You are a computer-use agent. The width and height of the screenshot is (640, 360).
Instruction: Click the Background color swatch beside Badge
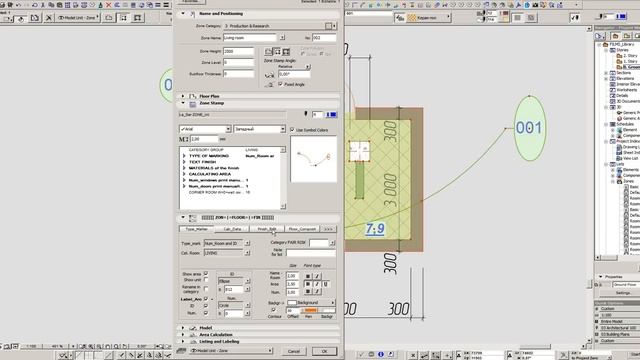point(292,302)
